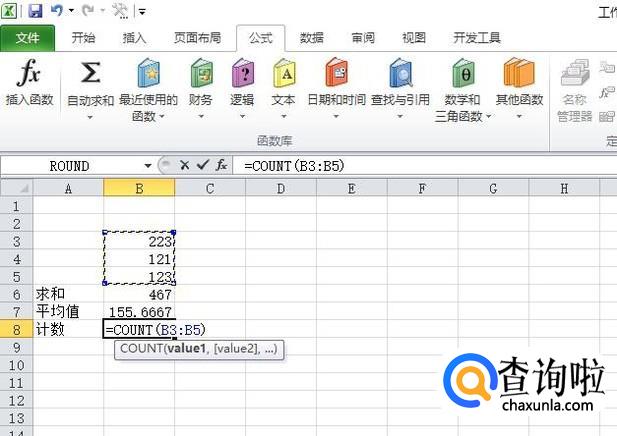Switch to the Review (审阅) tab

363,38
